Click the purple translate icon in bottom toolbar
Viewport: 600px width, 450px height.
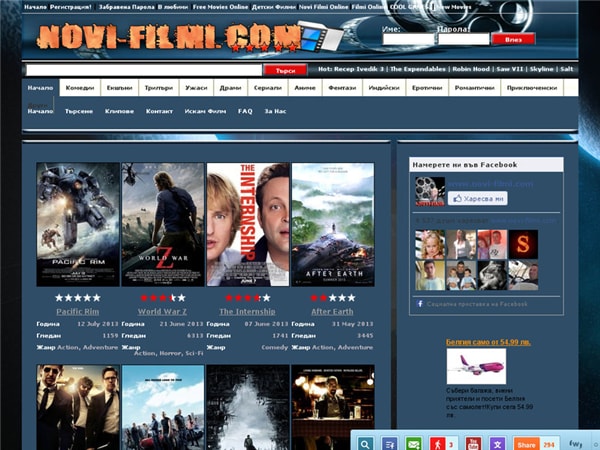(x=497, y=444)
